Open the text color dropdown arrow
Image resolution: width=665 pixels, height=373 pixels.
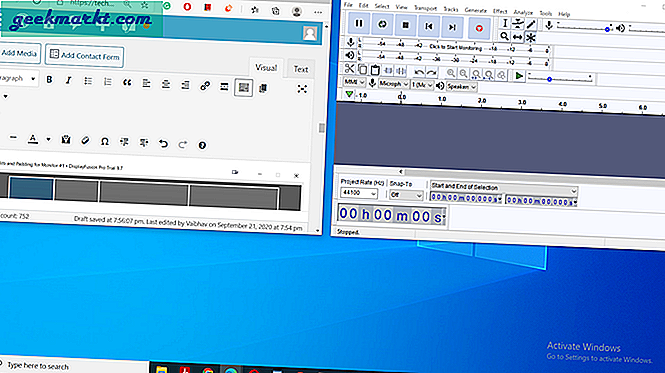[48, 139]
